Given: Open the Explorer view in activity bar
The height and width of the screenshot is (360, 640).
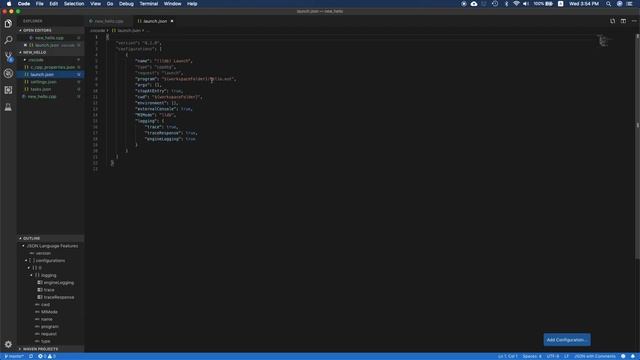Looking at the screenshot, I should click(8, 24).
